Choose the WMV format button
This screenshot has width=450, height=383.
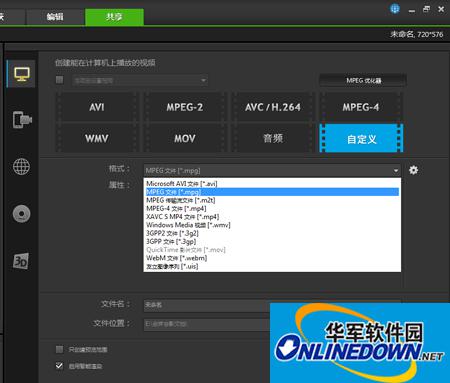97,138
